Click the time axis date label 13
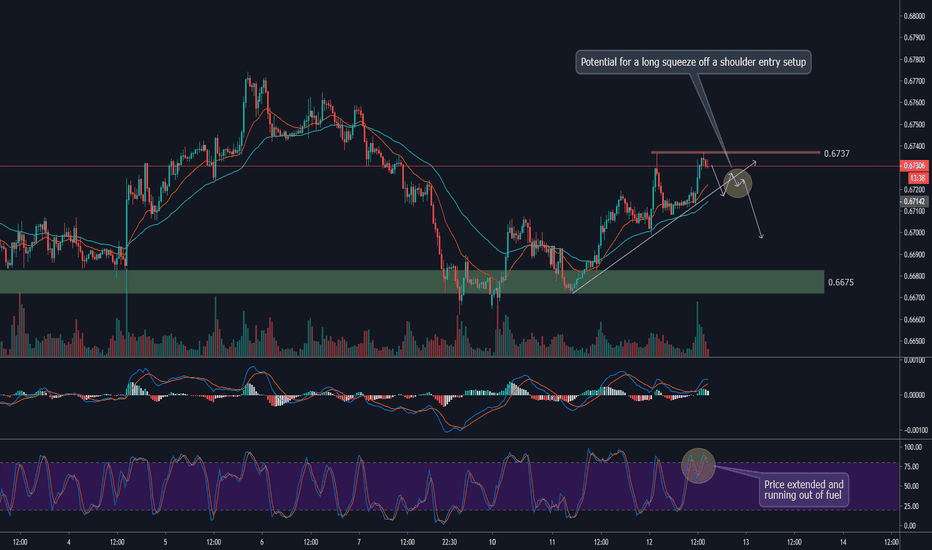 [x=746, y=542]
